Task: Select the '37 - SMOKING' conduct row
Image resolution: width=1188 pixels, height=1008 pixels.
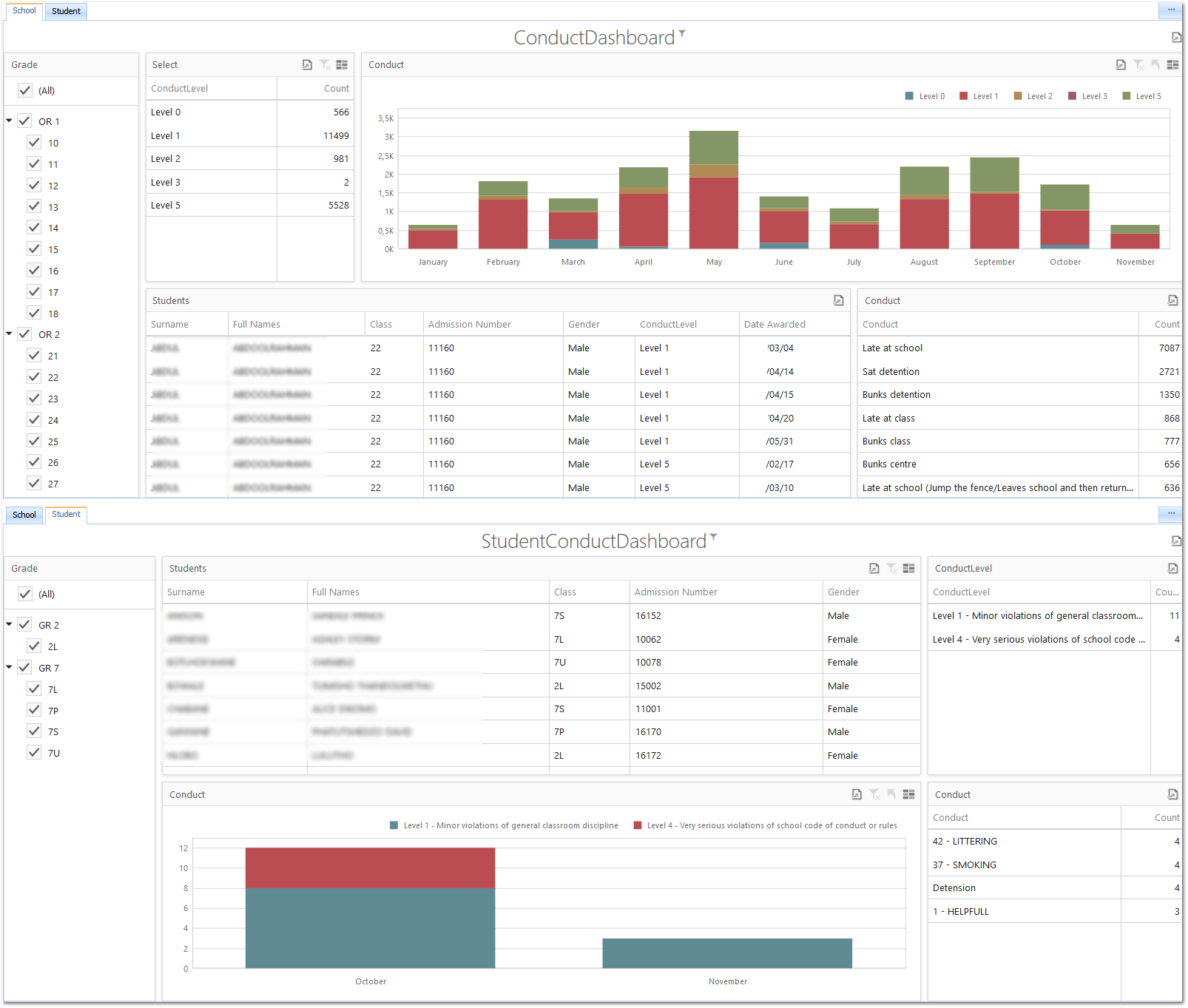Action: tap(1055, 865)
